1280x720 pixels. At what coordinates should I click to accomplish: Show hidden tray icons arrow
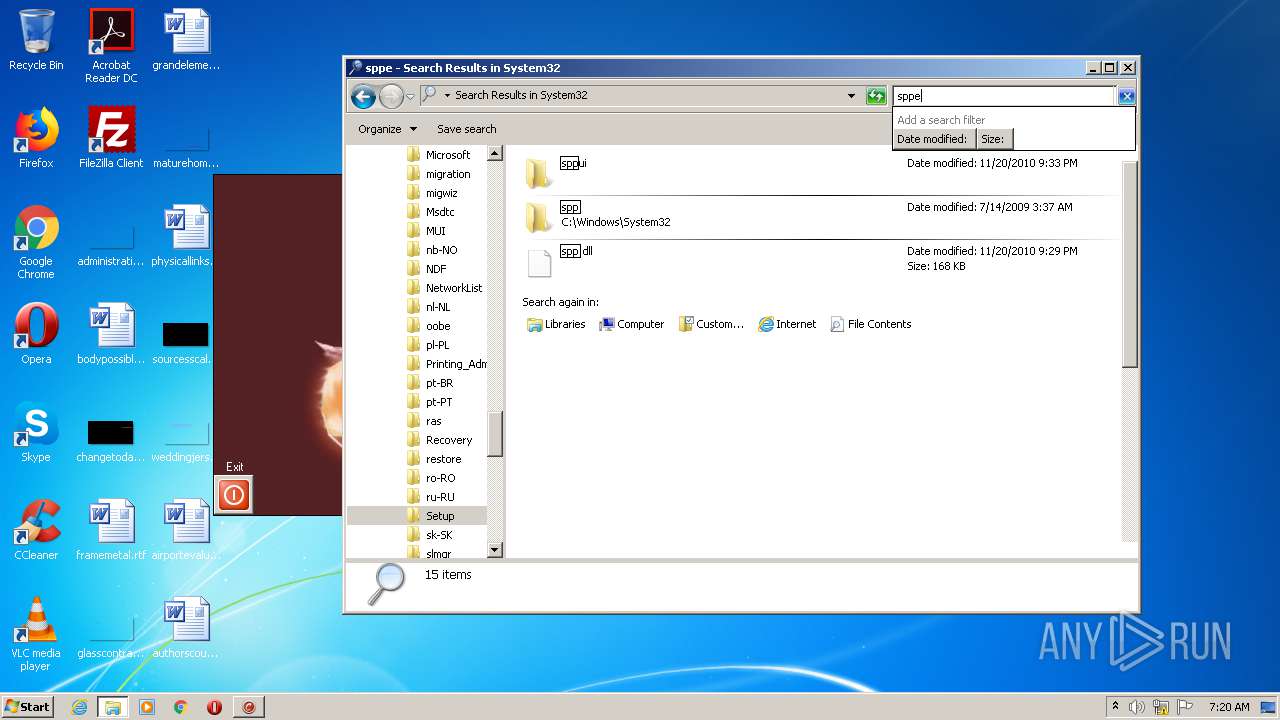point(1115,707)
